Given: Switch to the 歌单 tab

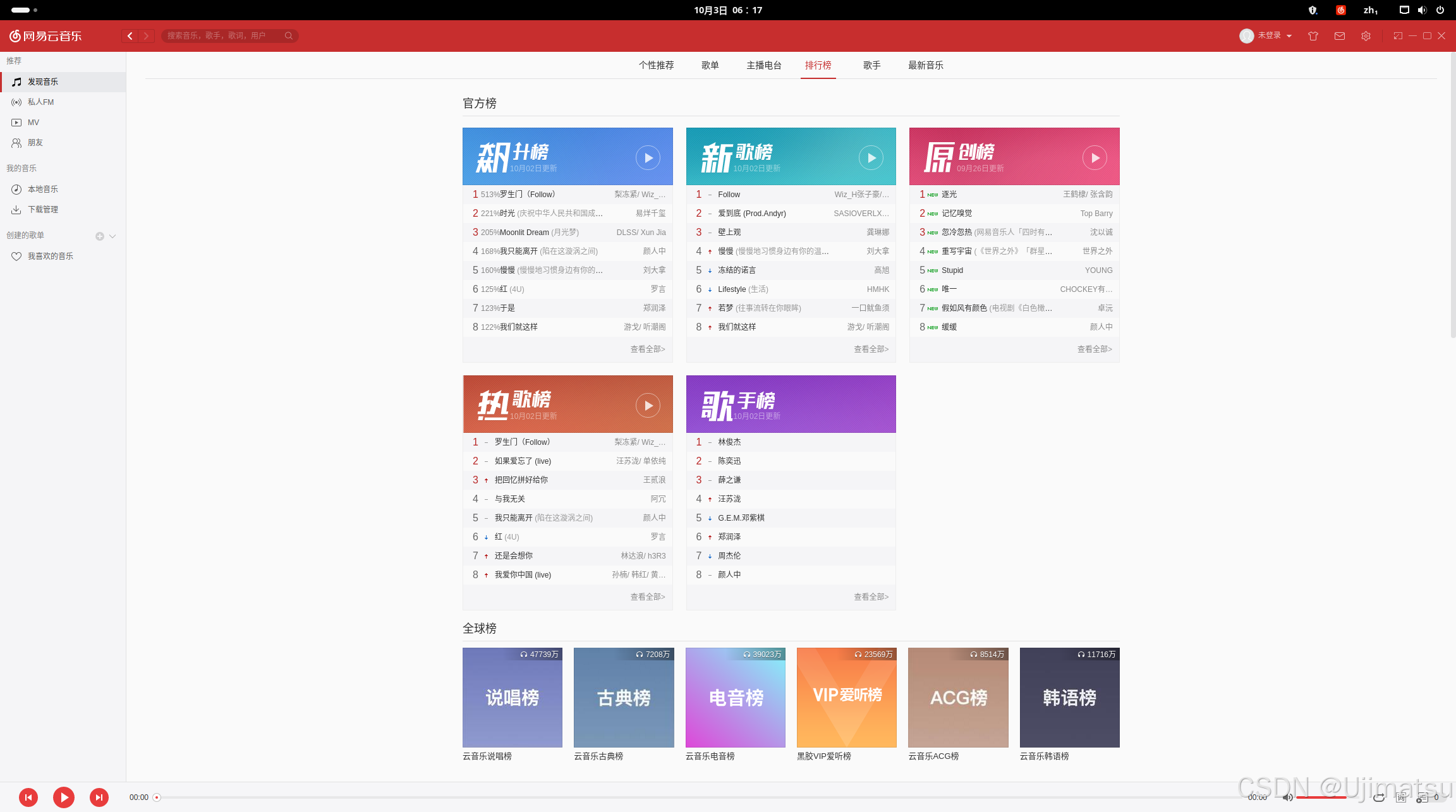Looking at the screenshot, I should [x=710, y=65].
